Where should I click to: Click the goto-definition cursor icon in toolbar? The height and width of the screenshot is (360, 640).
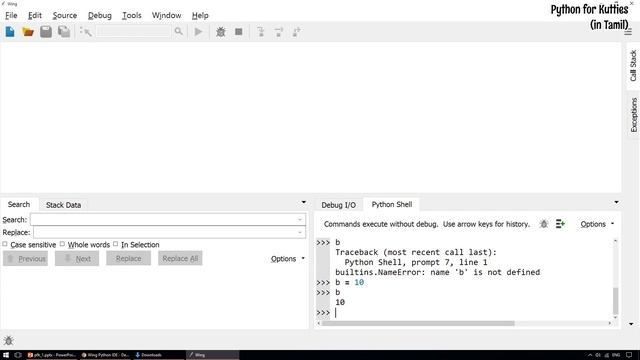point(86,32)
